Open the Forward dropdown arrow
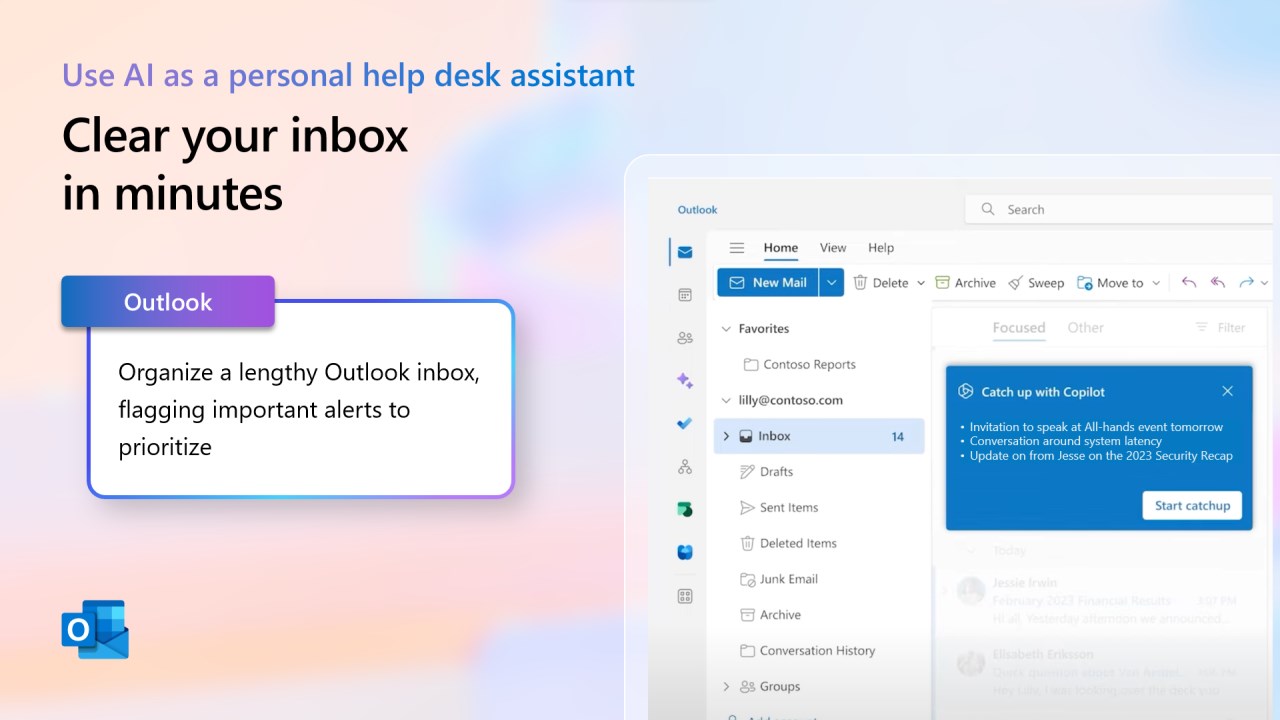Screen dimensions: 1280x720 tap(1265, 283)
